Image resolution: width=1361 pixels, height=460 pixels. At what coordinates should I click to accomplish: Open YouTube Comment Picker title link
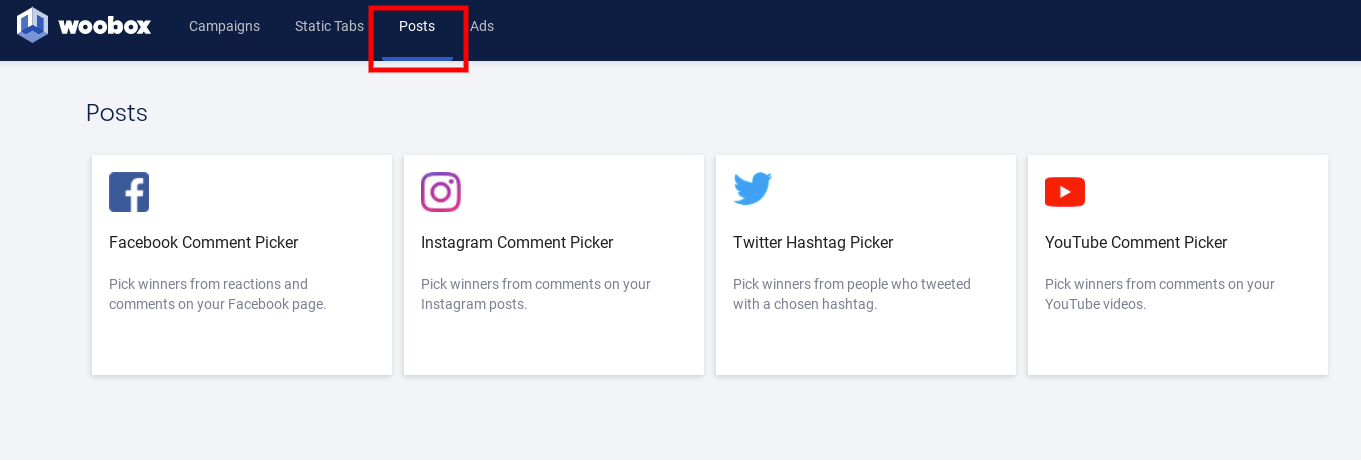[1136, 242]
